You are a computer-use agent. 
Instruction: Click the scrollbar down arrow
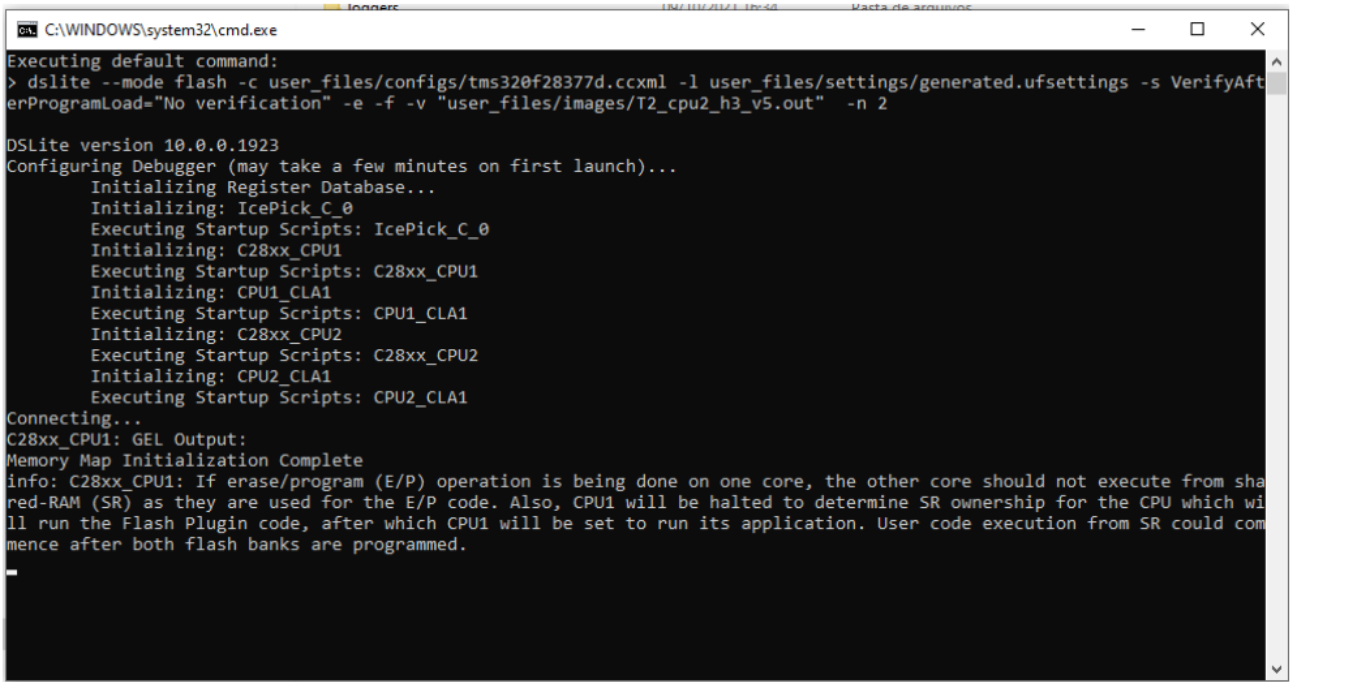click(1277, 670)
